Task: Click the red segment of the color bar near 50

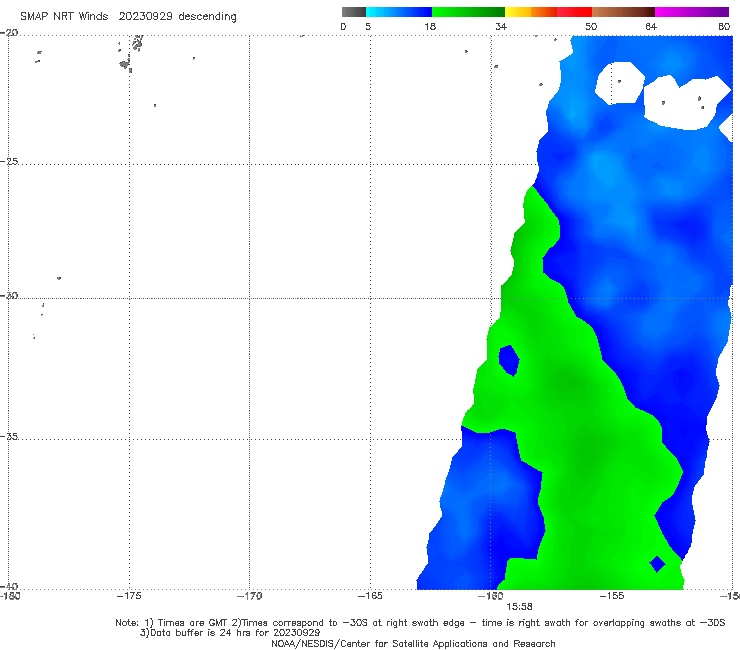Action: (574, 12)
